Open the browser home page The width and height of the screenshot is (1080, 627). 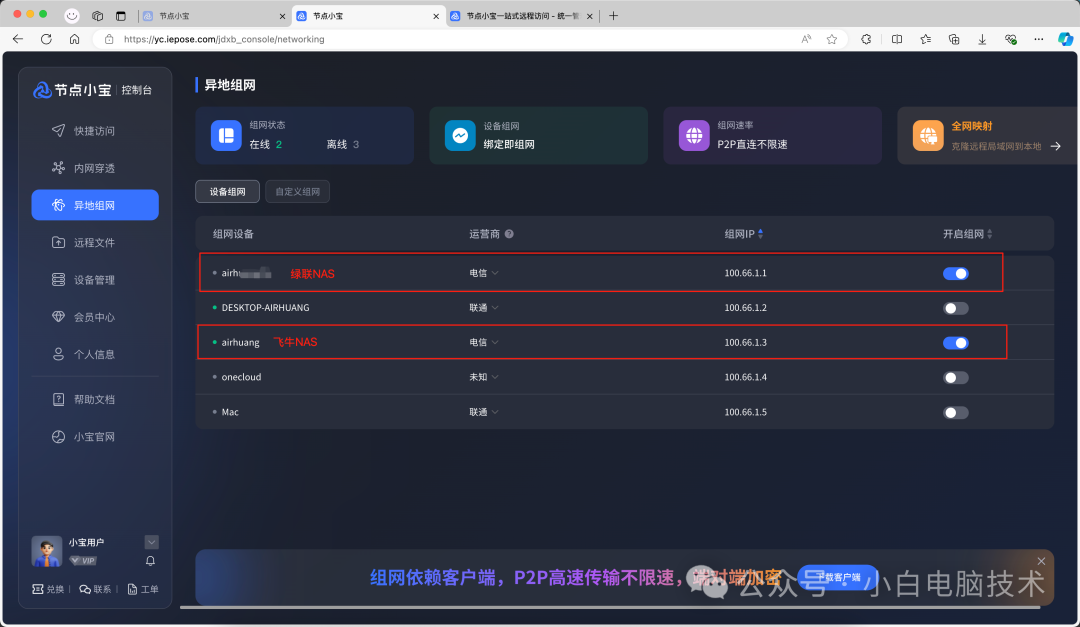74,39
